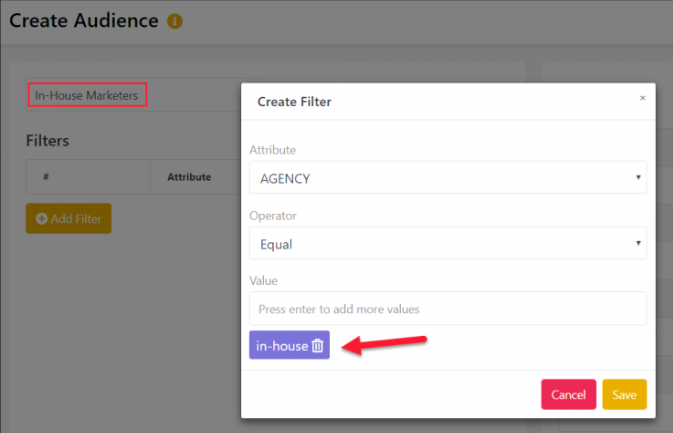This screenshot has height=433, width=673.
Task: Click the Add Filter button
Action: (69, 218)
